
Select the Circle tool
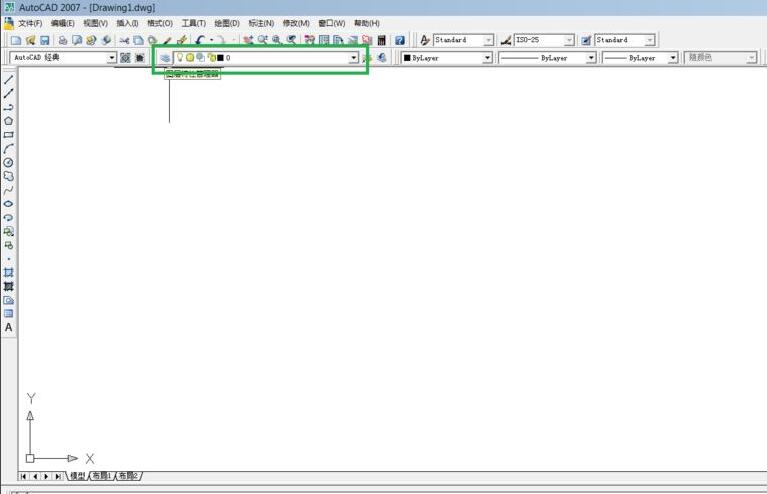coord(8,162)
